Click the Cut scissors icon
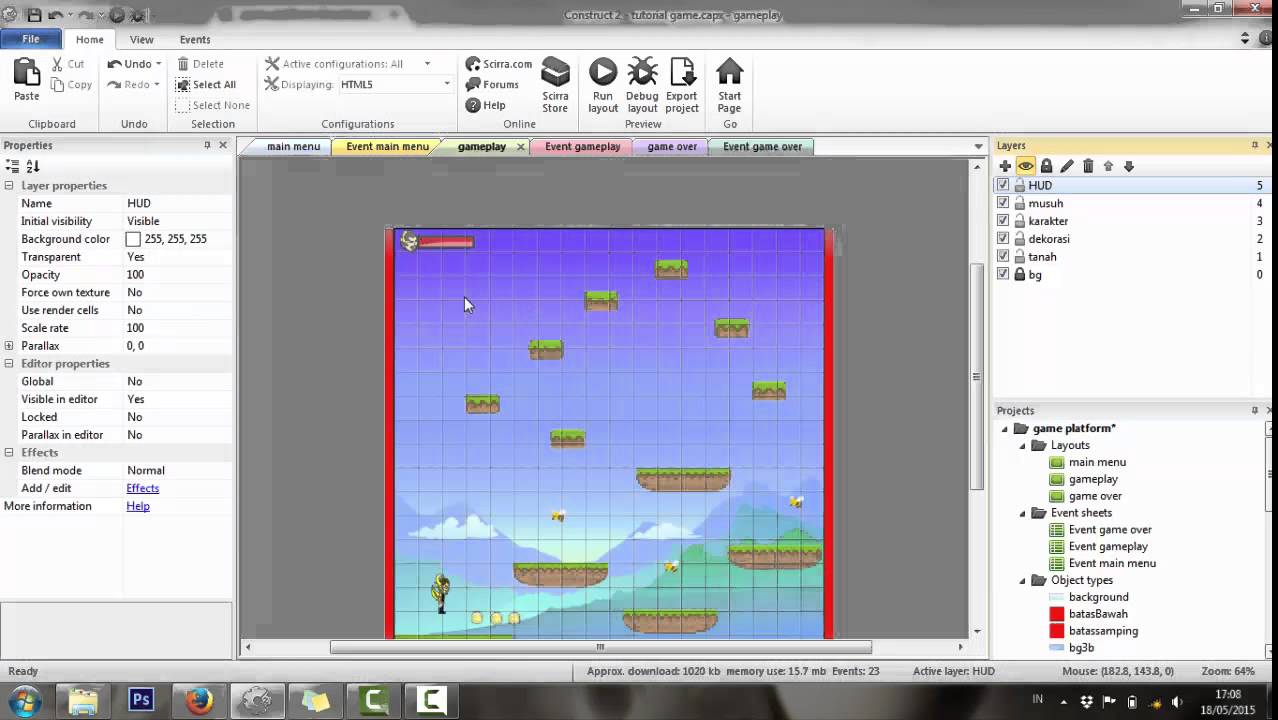 (58, 64)
